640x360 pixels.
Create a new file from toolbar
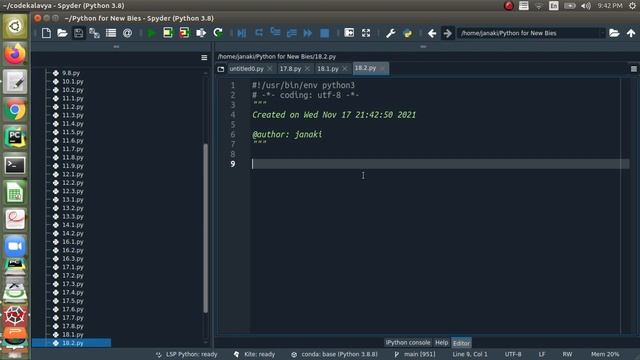(x=46, y=33)
